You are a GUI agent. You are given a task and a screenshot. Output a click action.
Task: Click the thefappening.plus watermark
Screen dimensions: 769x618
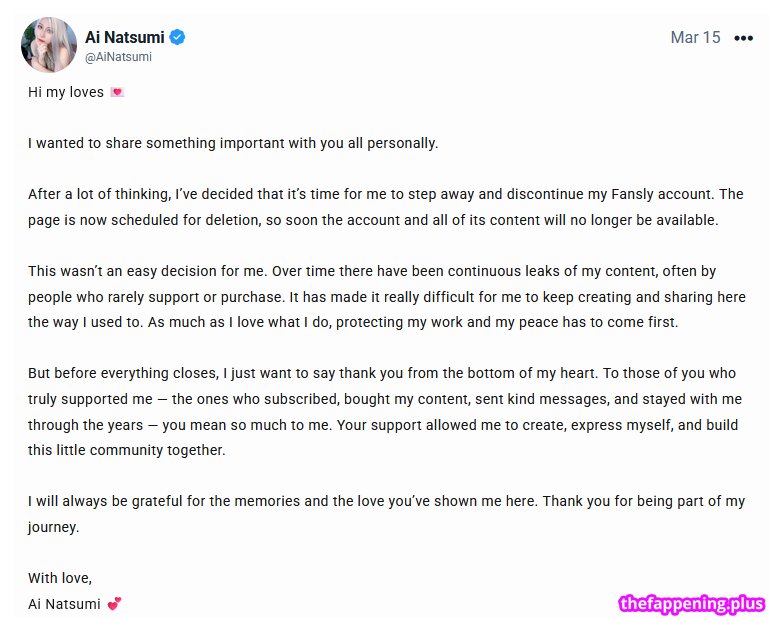tap(691, 603)
